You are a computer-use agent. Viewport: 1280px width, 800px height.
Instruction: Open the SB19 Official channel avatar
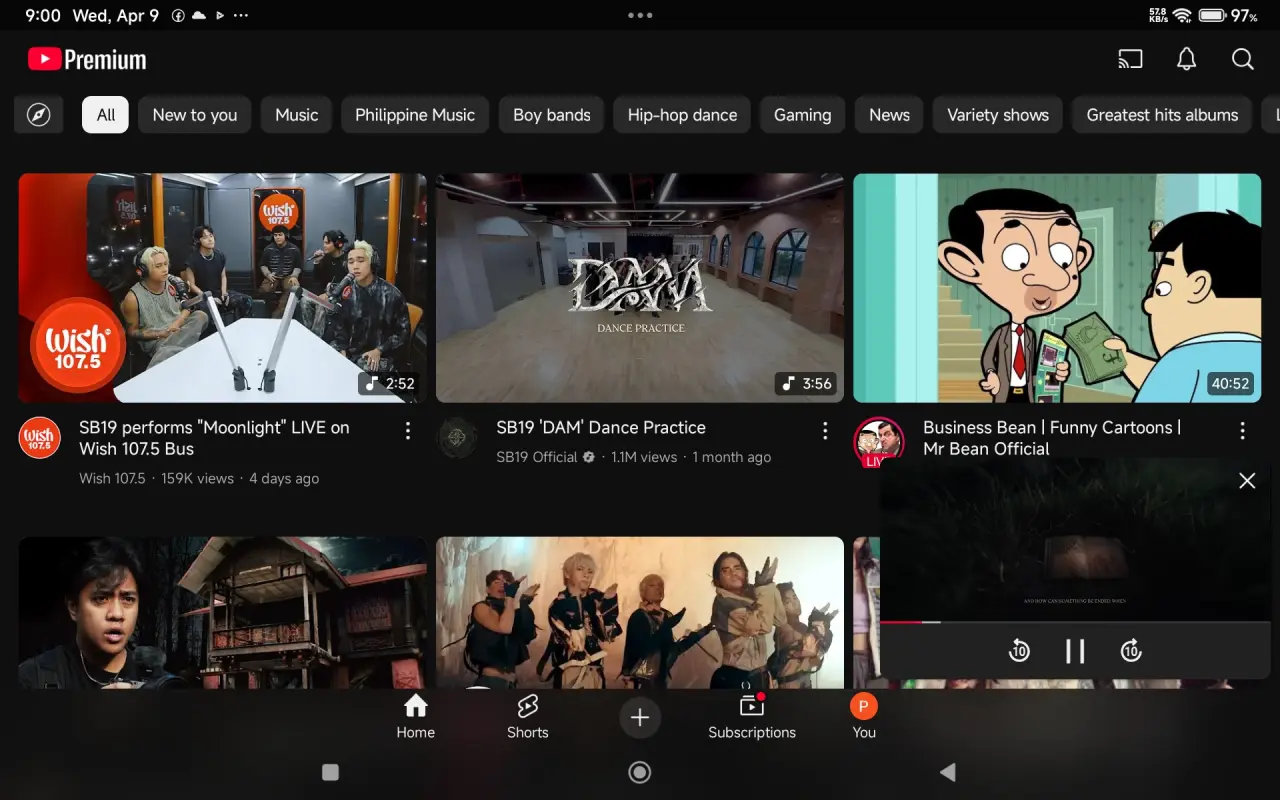coord(457,438)
